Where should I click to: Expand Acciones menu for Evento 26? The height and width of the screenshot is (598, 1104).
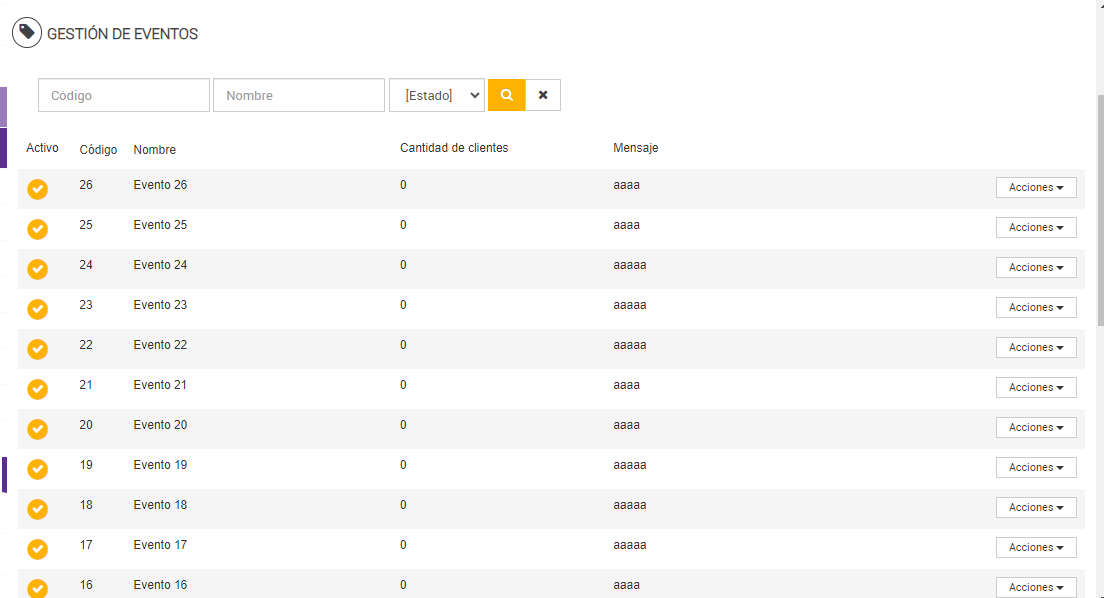[x=1035, y=188]
